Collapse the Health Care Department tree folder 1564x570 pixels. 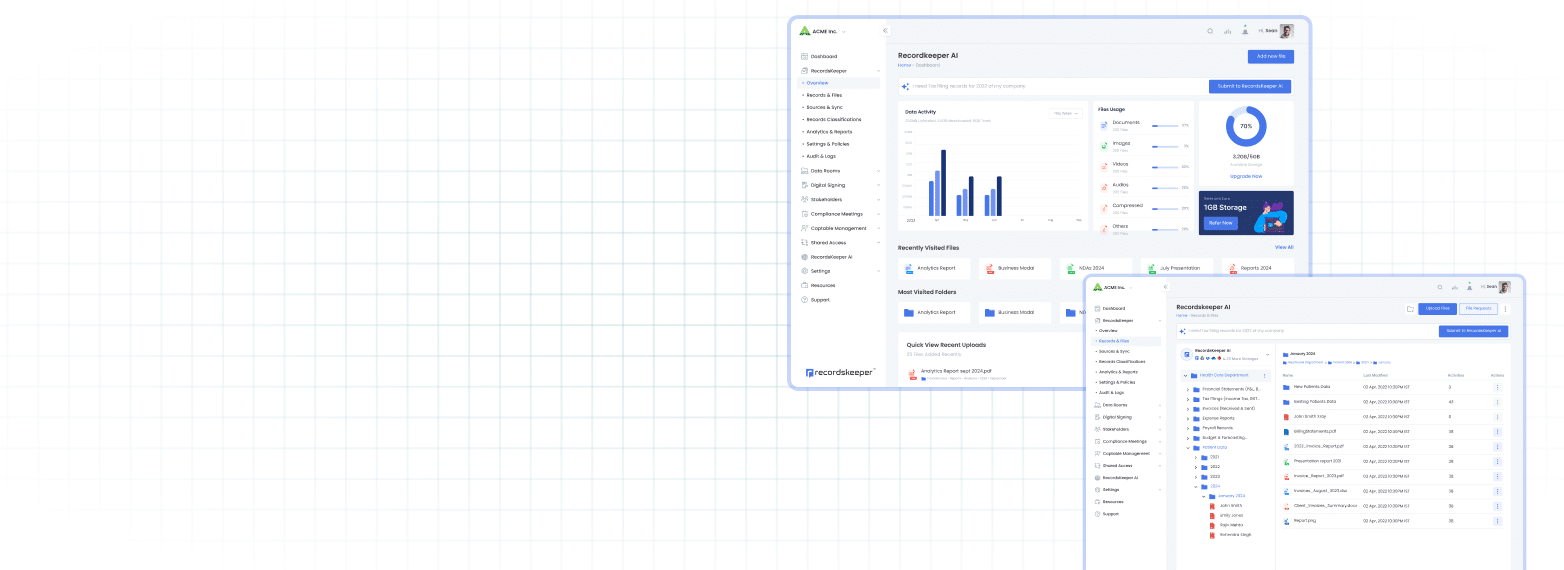click(x=1187, y=376)
